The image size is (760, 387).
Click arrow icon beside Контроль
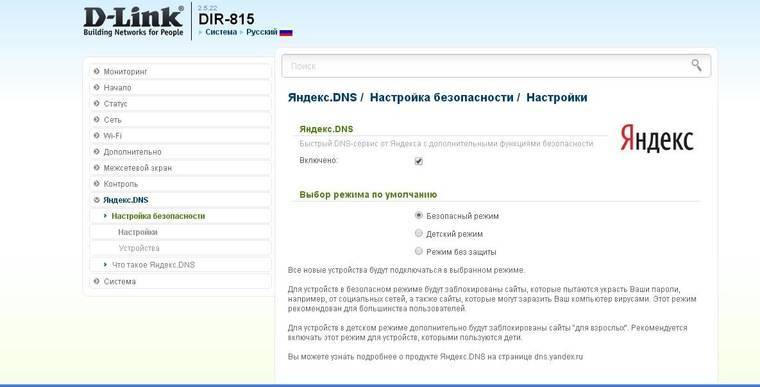[96, 184]
